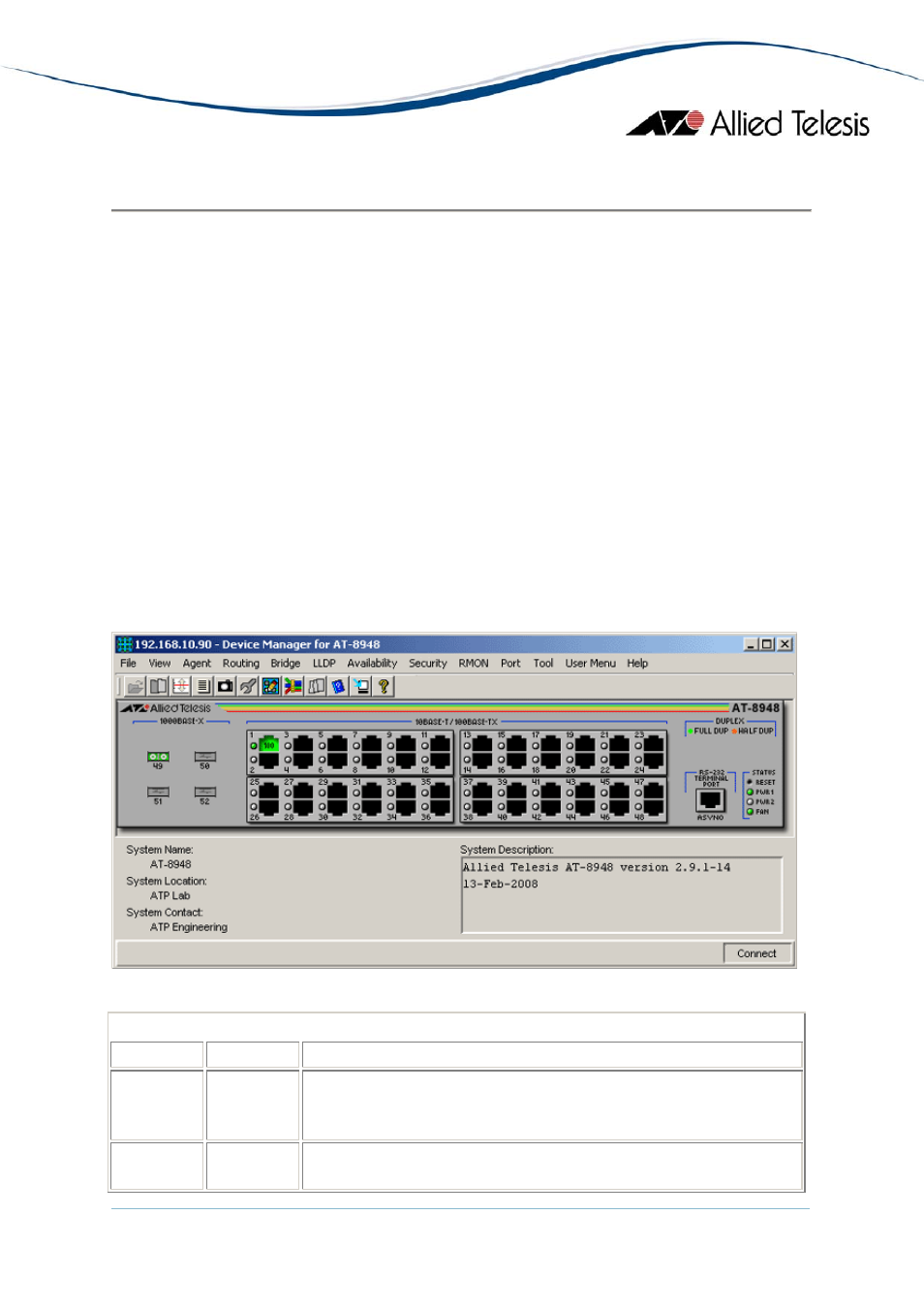924x1308 pixels.
Task: Click the RESET status indicator
Action: tap(750, 782)
